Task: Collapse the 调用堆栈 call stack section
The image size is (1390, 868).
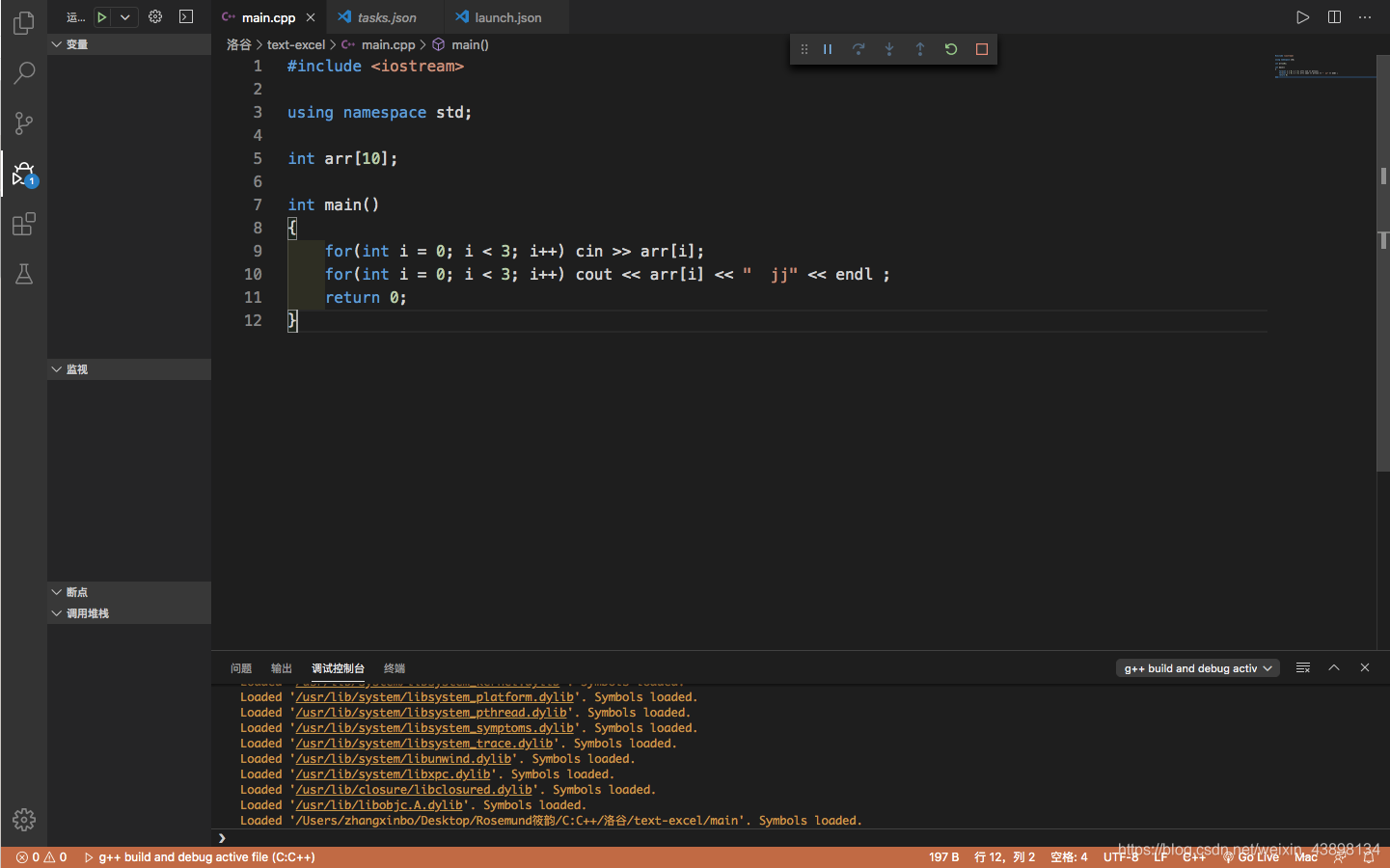Action: [x=129, y=613]
